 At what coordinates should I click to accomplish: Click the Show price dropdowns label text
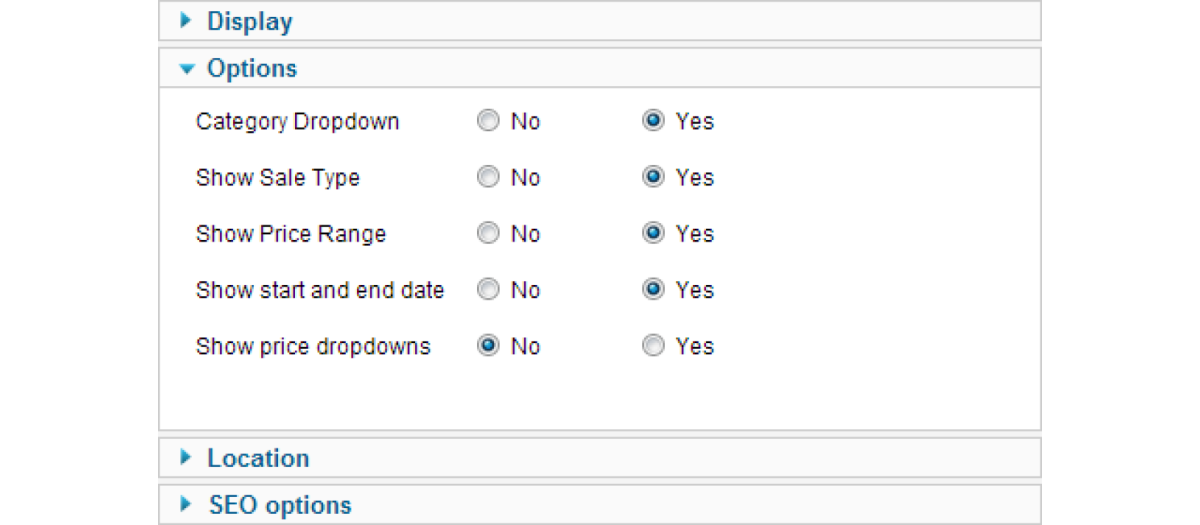click(x=313, y=346)
